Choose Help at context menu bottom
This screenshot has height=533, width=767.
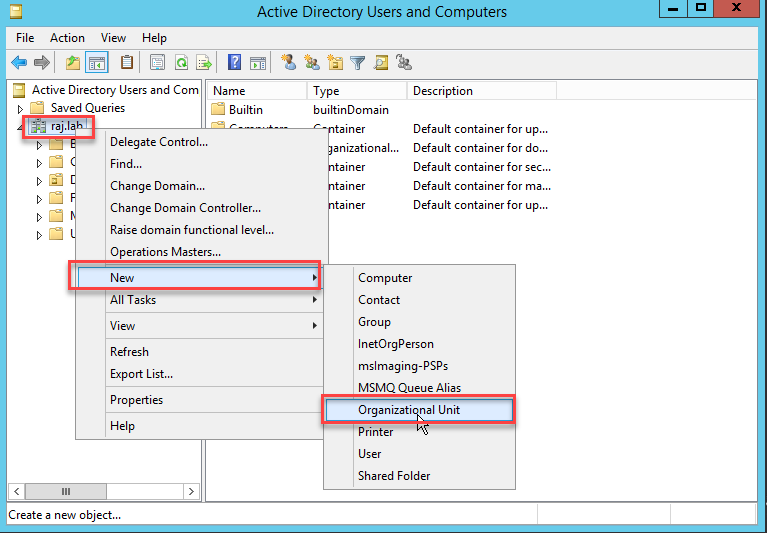click(x=199, y=426)
